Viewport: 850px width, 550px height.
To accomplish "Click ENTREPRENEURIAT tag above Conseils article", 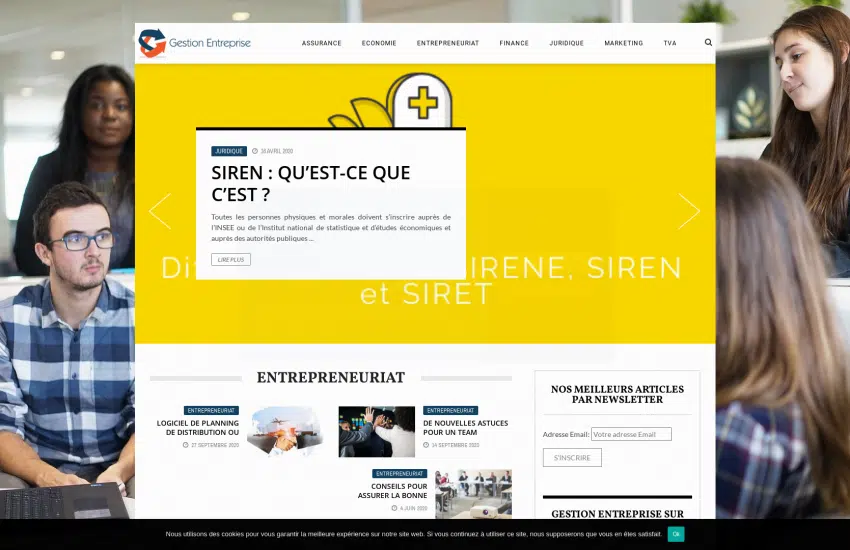I will coord(400,474).
